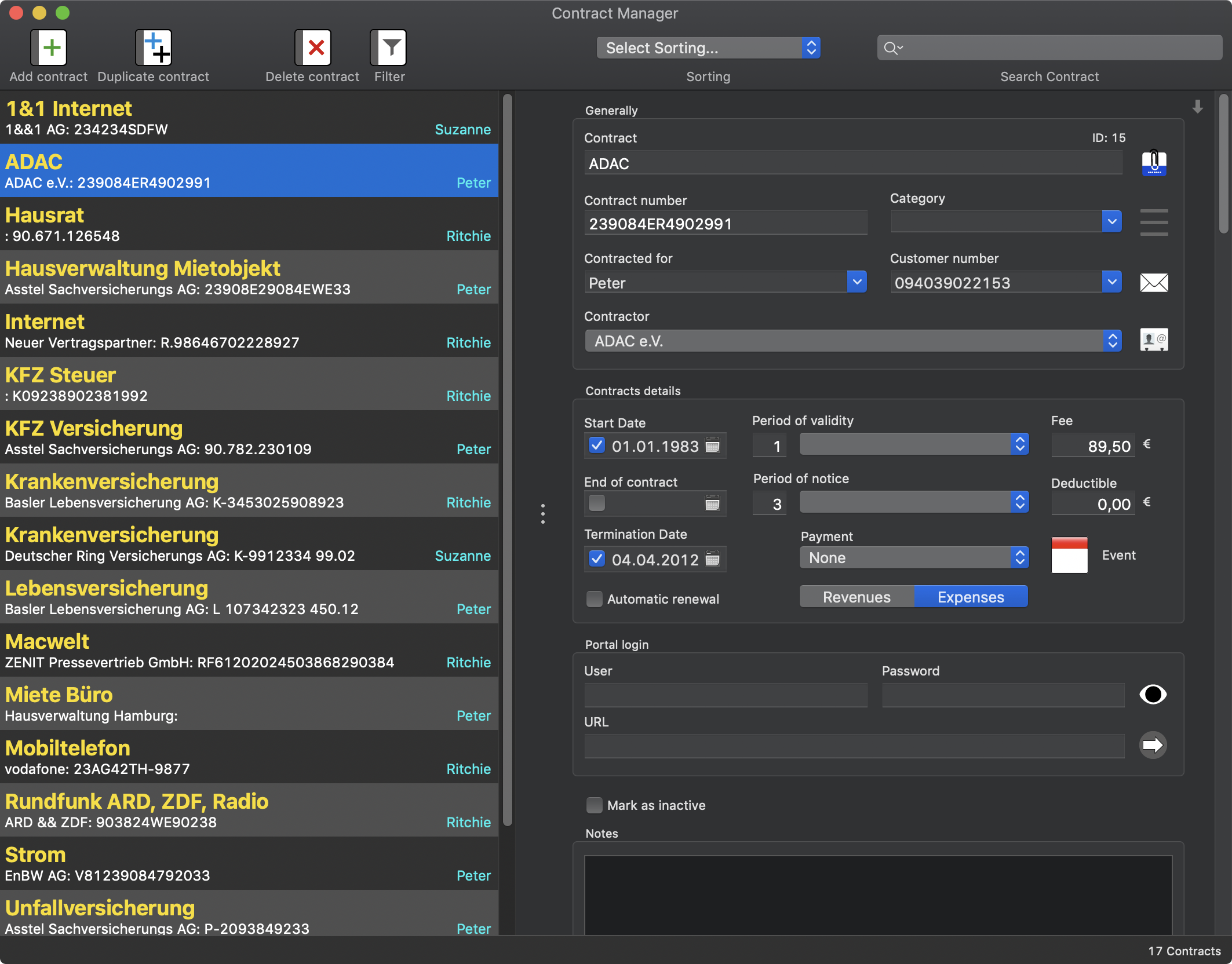The image size is (1232, 964).
Task: Open the Period of notice unit dropdown
Action: pyautogui.click(x=914, y=502)
